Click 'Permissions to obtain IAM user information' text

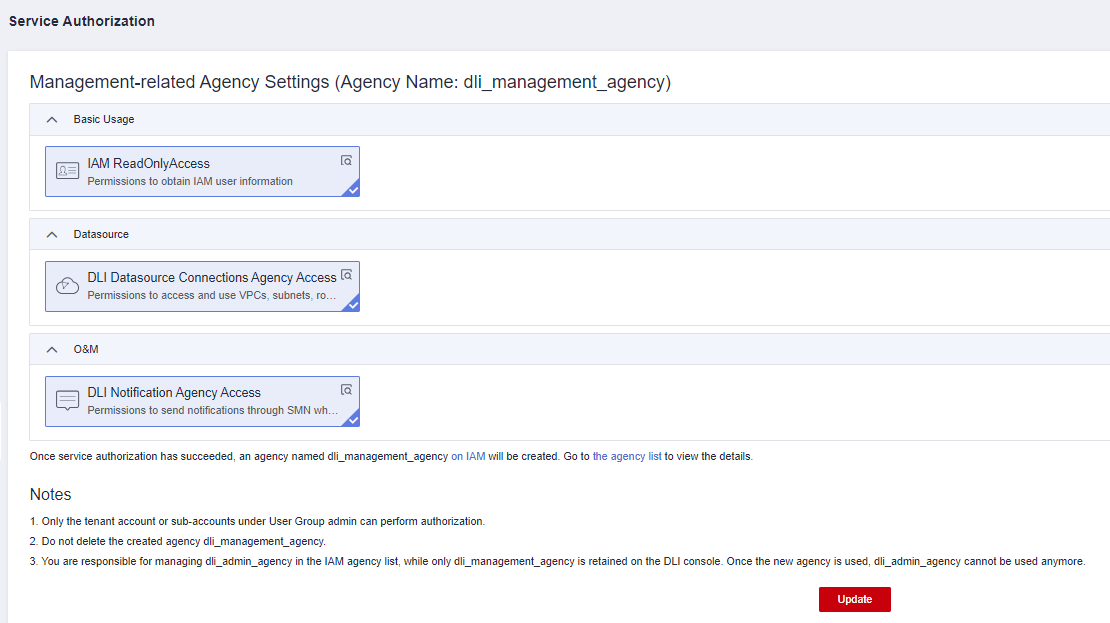click(190, 181)
